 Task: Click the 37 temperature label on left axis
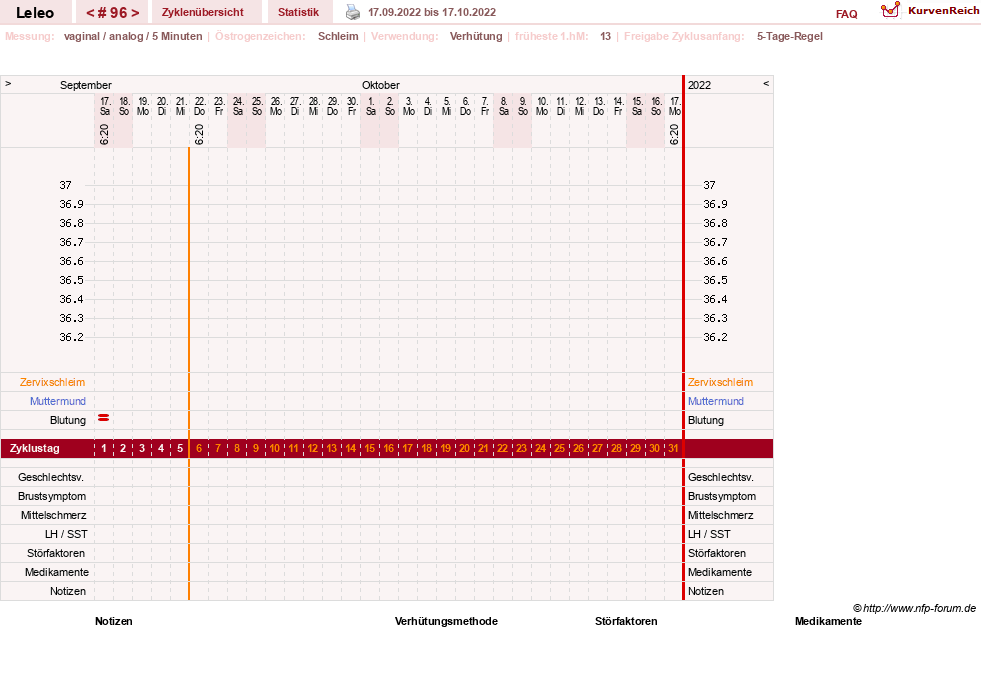66,185
